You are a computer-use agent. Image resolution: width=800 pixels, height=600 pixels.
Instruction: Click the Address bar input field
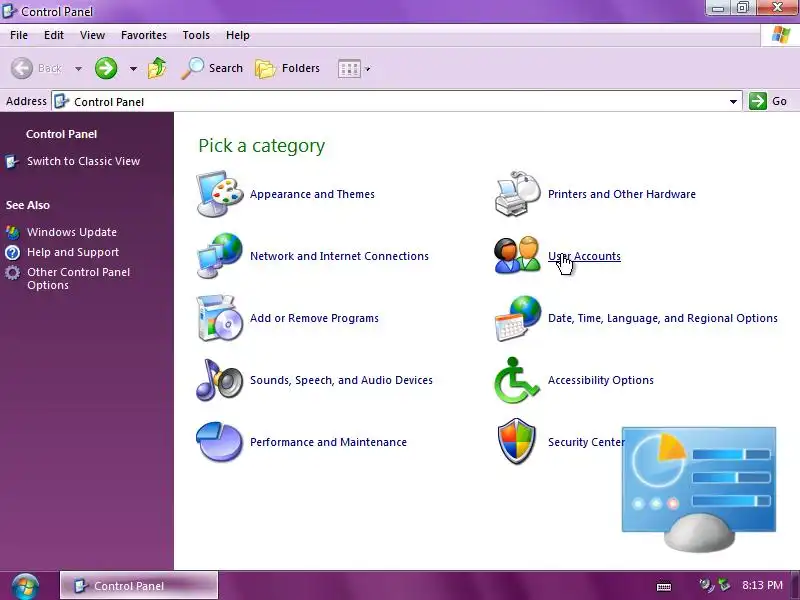coord(397,101)
